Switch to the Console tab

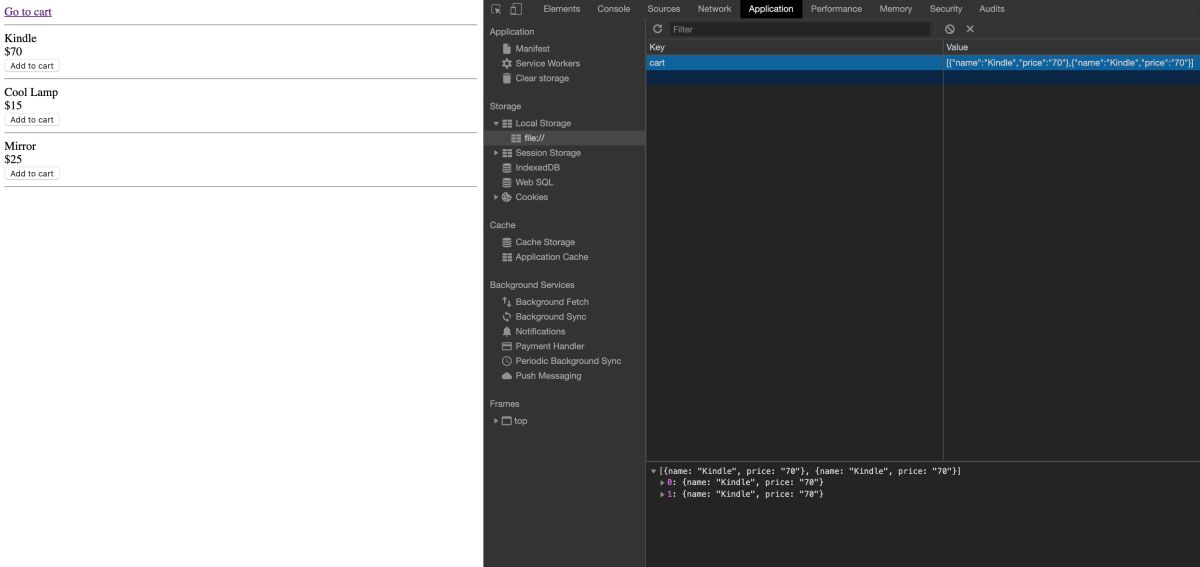[x=614, y=9]
